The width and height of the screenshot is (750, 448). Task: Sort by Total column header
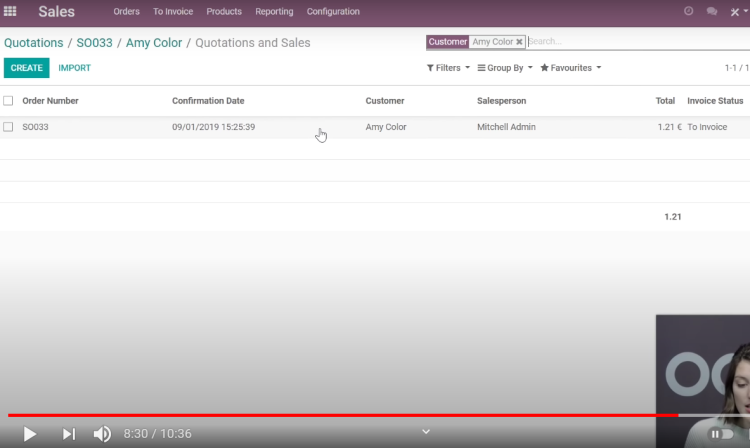[665, 101]
